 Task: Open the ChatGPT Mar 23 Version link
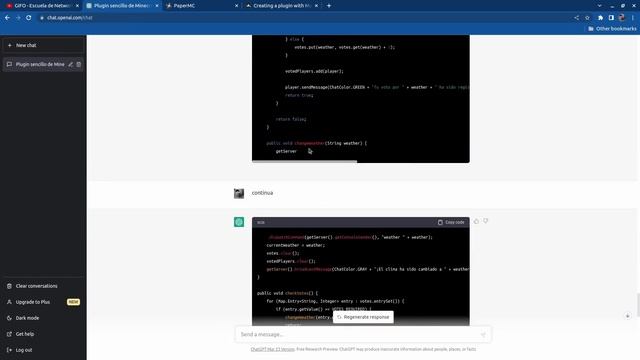point(273,349)
